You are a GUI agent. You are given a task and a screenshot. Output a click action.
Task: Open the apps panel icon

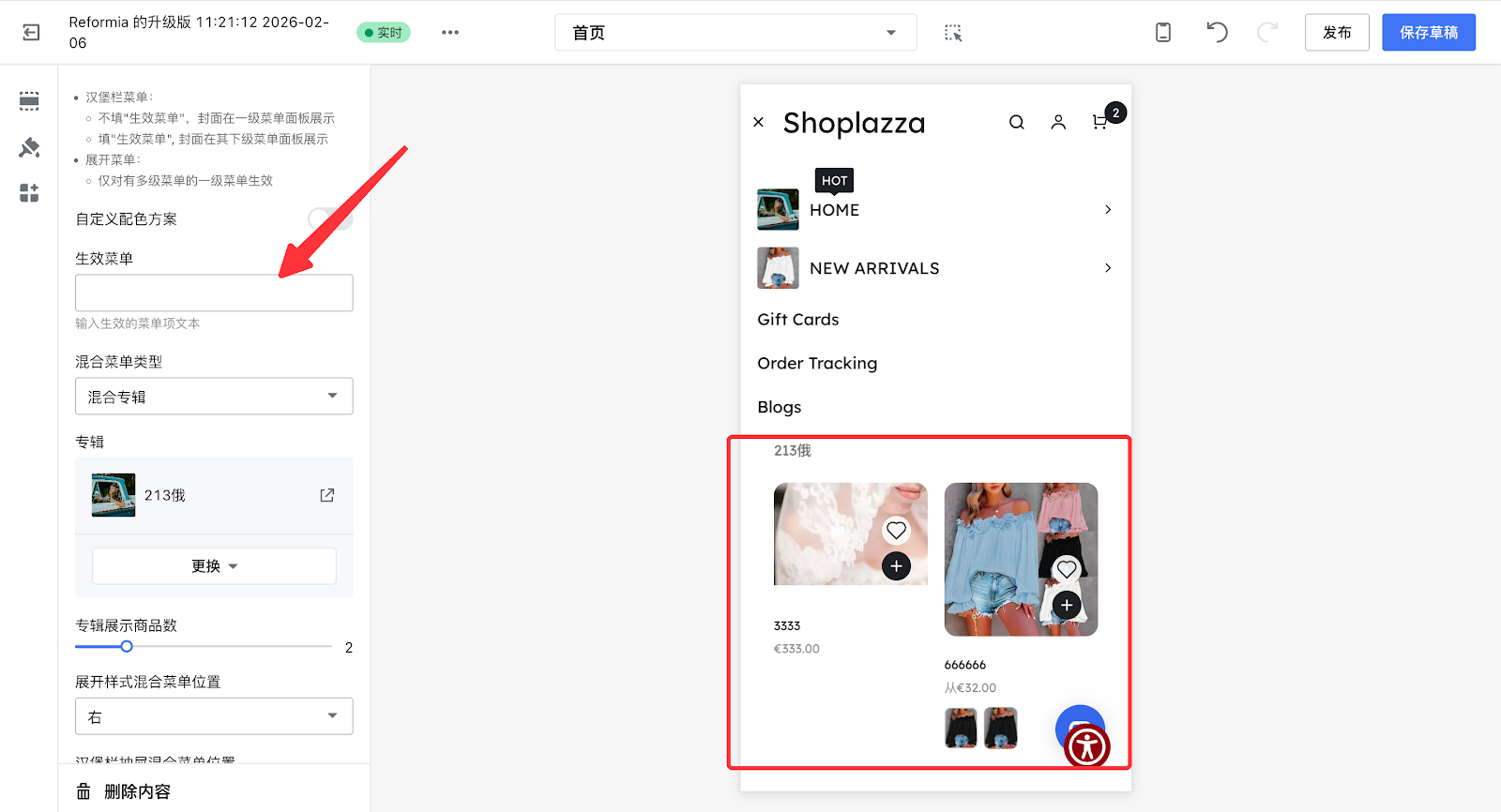click(x=29, y=193)
